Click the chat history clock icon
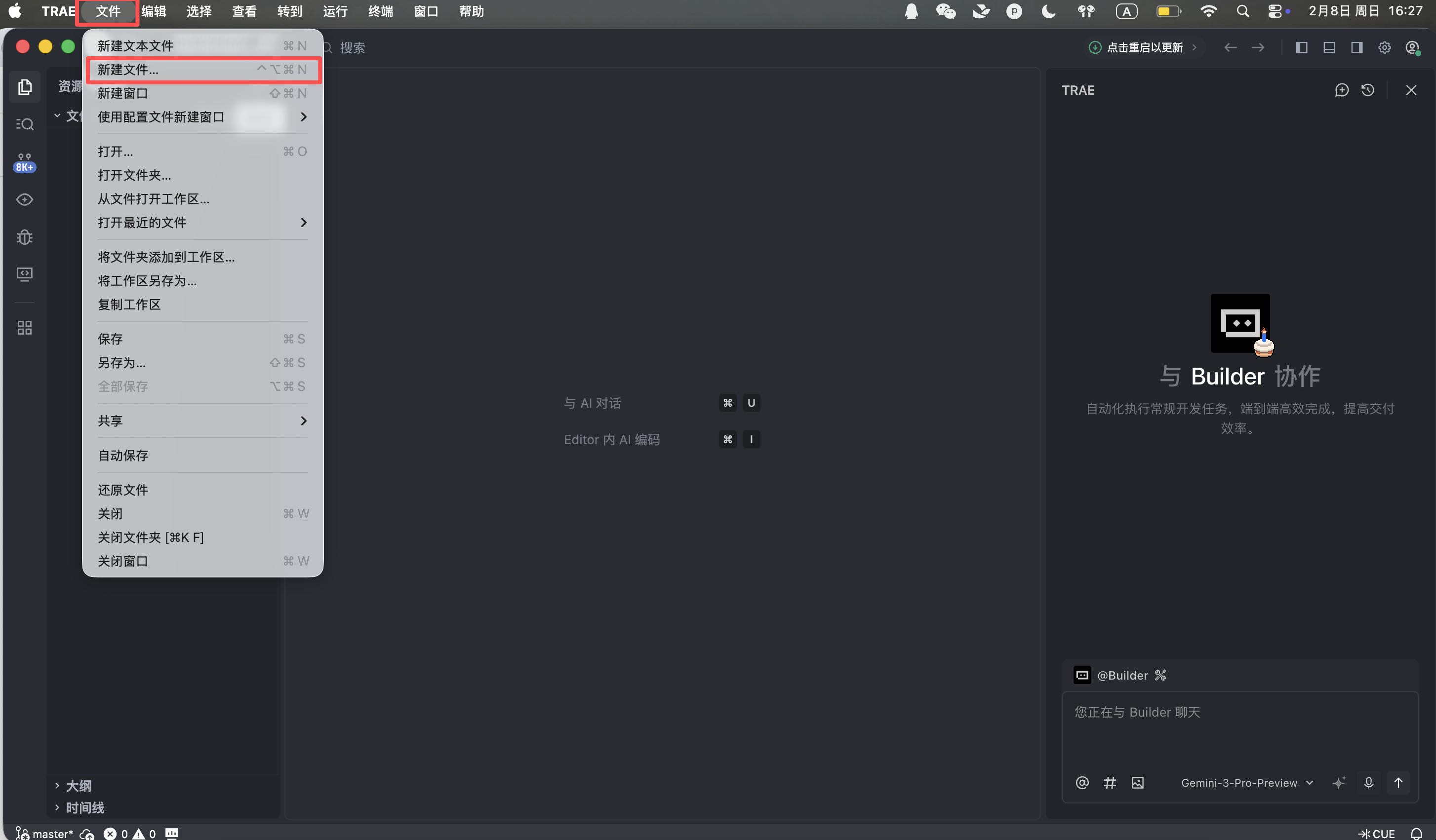Screen dimensions: 1436x840 (x=1368, y=90)
